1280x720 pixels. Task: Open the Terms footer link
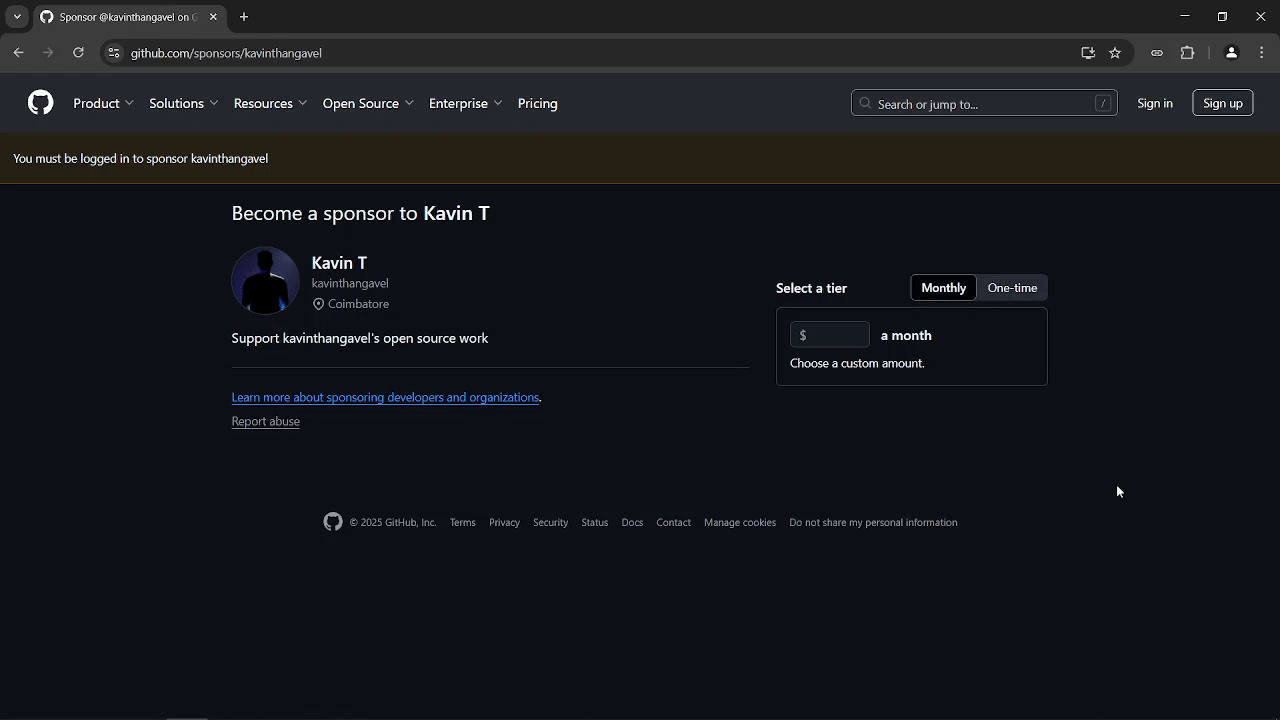pos(462,522)
